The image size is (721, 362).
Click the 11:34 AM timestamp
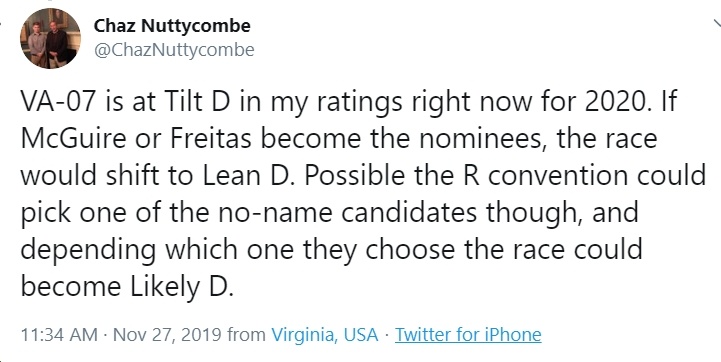tap(59, 335)
